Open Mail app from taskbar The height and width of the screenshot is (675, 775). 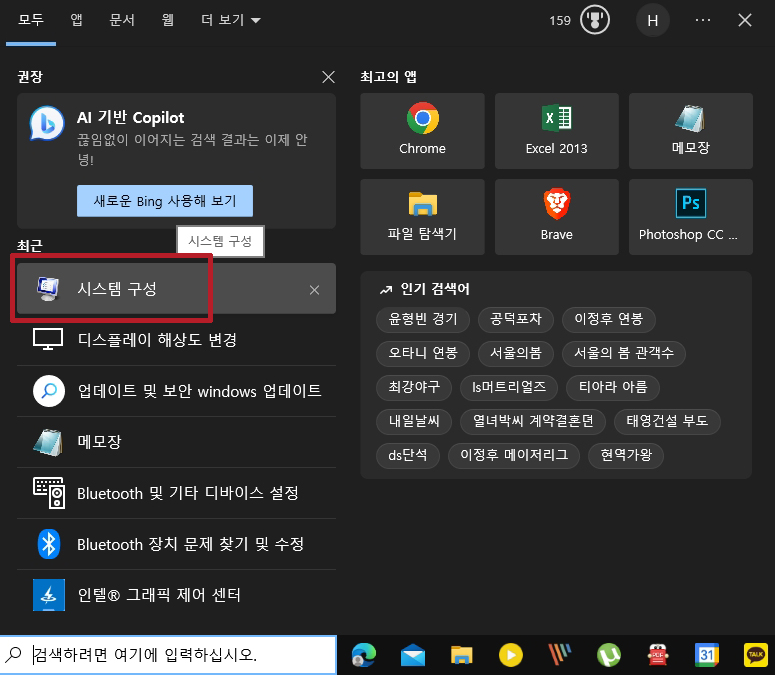tap(413, 655)
